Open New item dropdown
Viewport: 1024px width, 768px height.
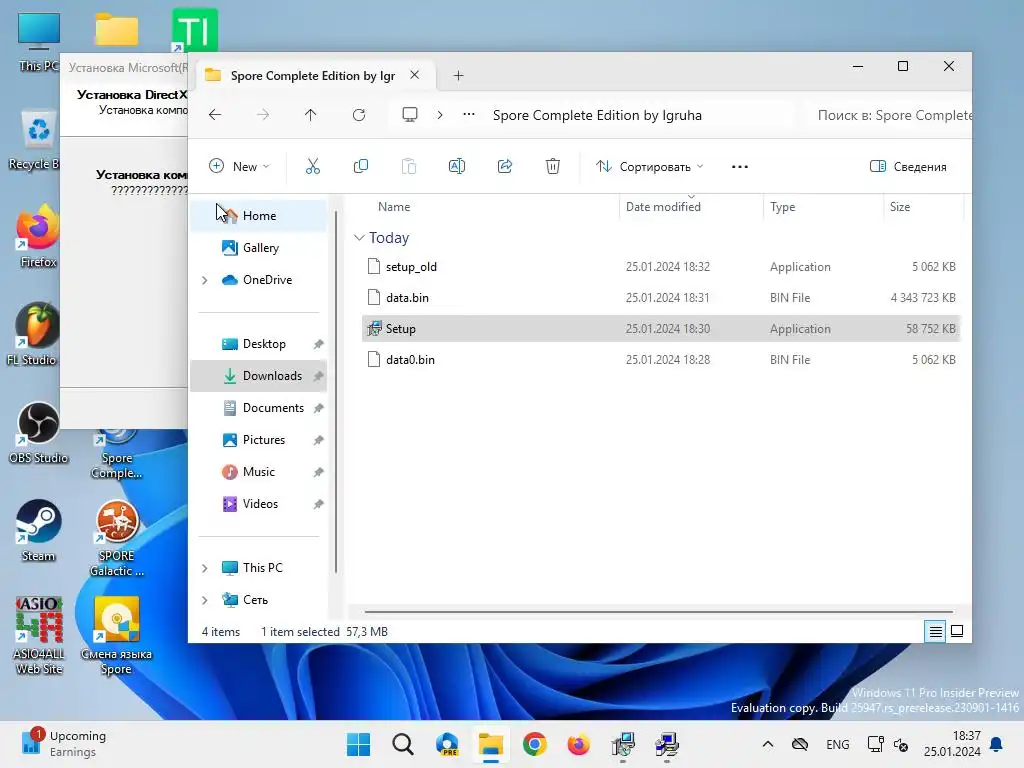239,167
